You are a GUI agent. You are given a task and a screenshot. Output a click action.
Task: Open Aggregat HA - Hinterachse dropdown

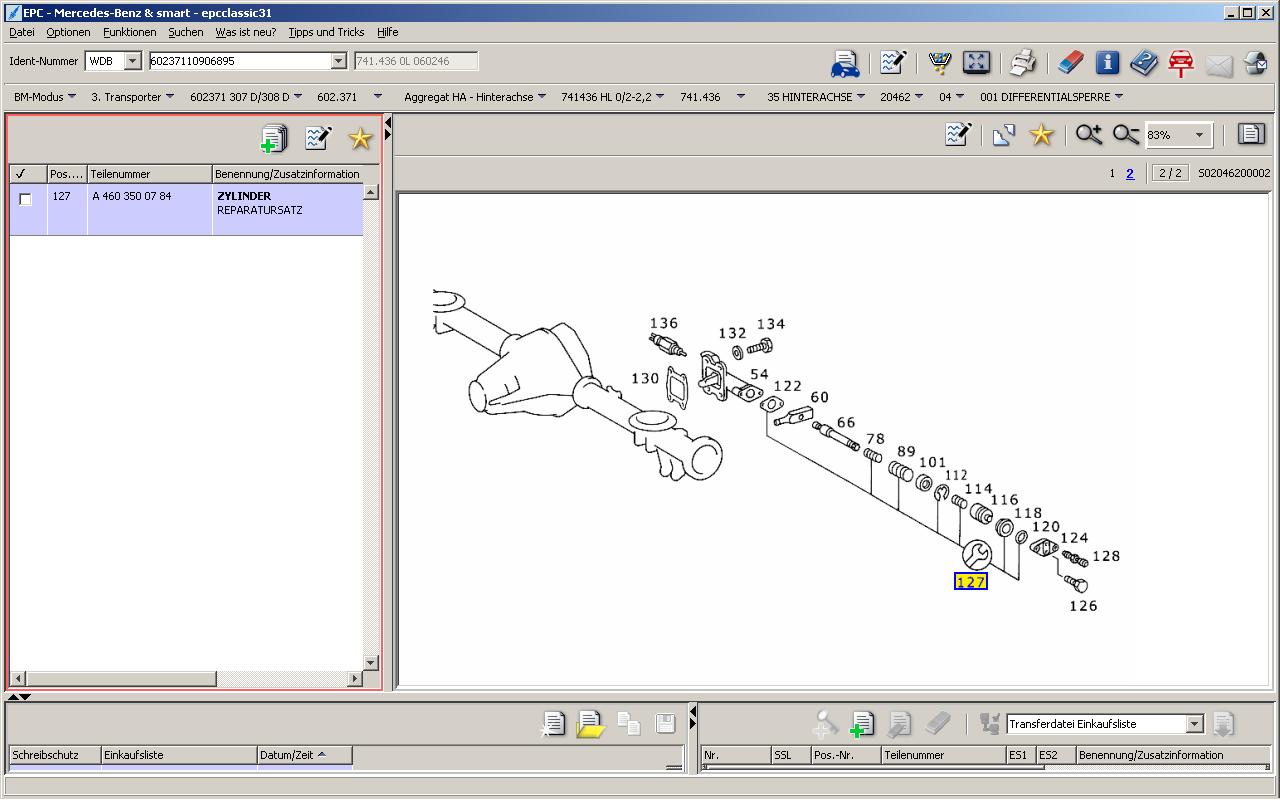click(475, 97)
